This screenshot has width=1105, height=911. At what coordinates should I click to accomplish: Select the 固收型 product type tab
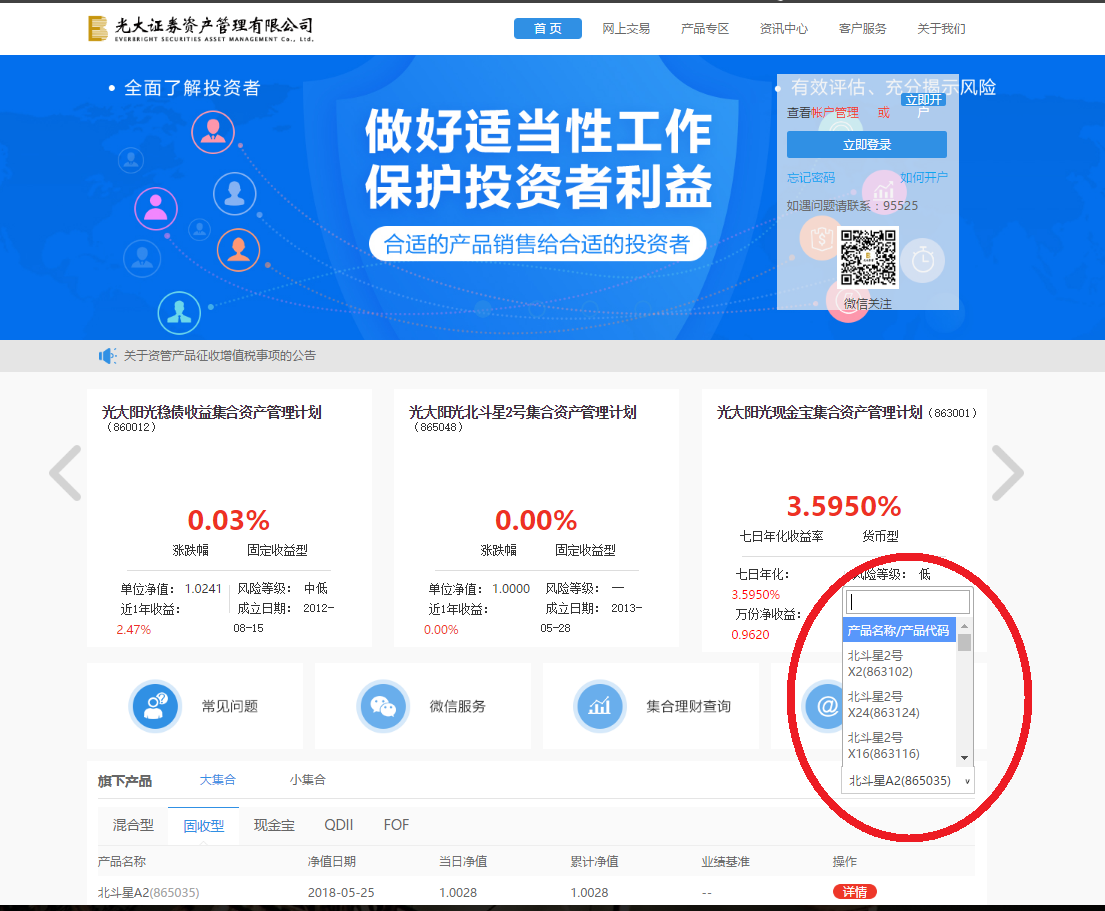click(x=204, y=826)
